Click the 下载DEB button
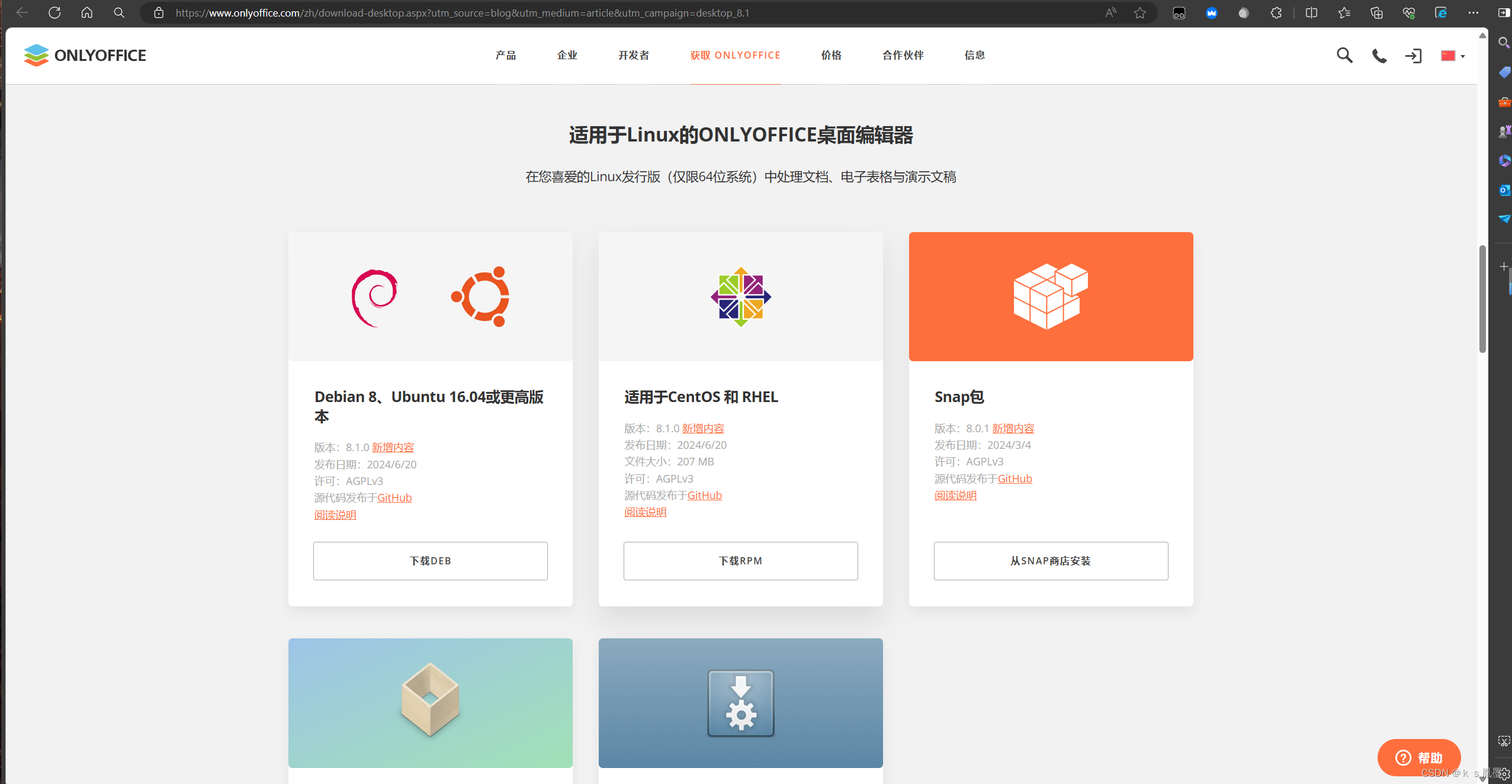This screenshot has height=784, width=1512. (x=430, y=561)
